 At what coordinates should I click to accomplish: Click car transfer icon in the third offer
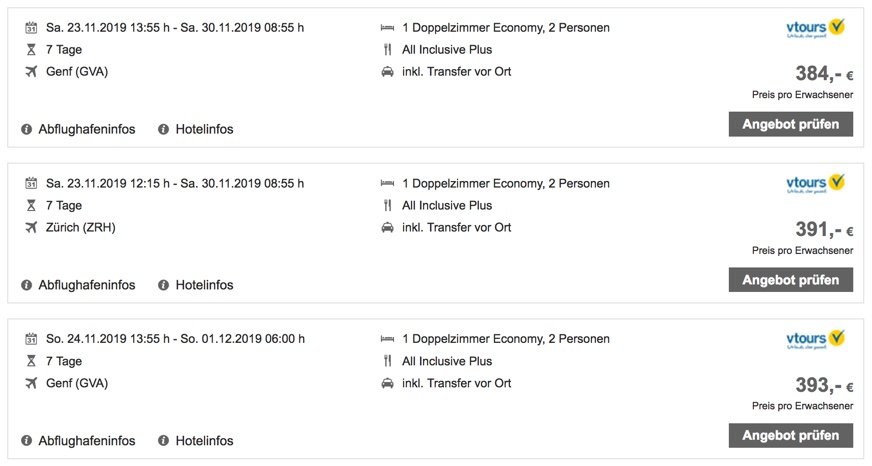point(387,383)
